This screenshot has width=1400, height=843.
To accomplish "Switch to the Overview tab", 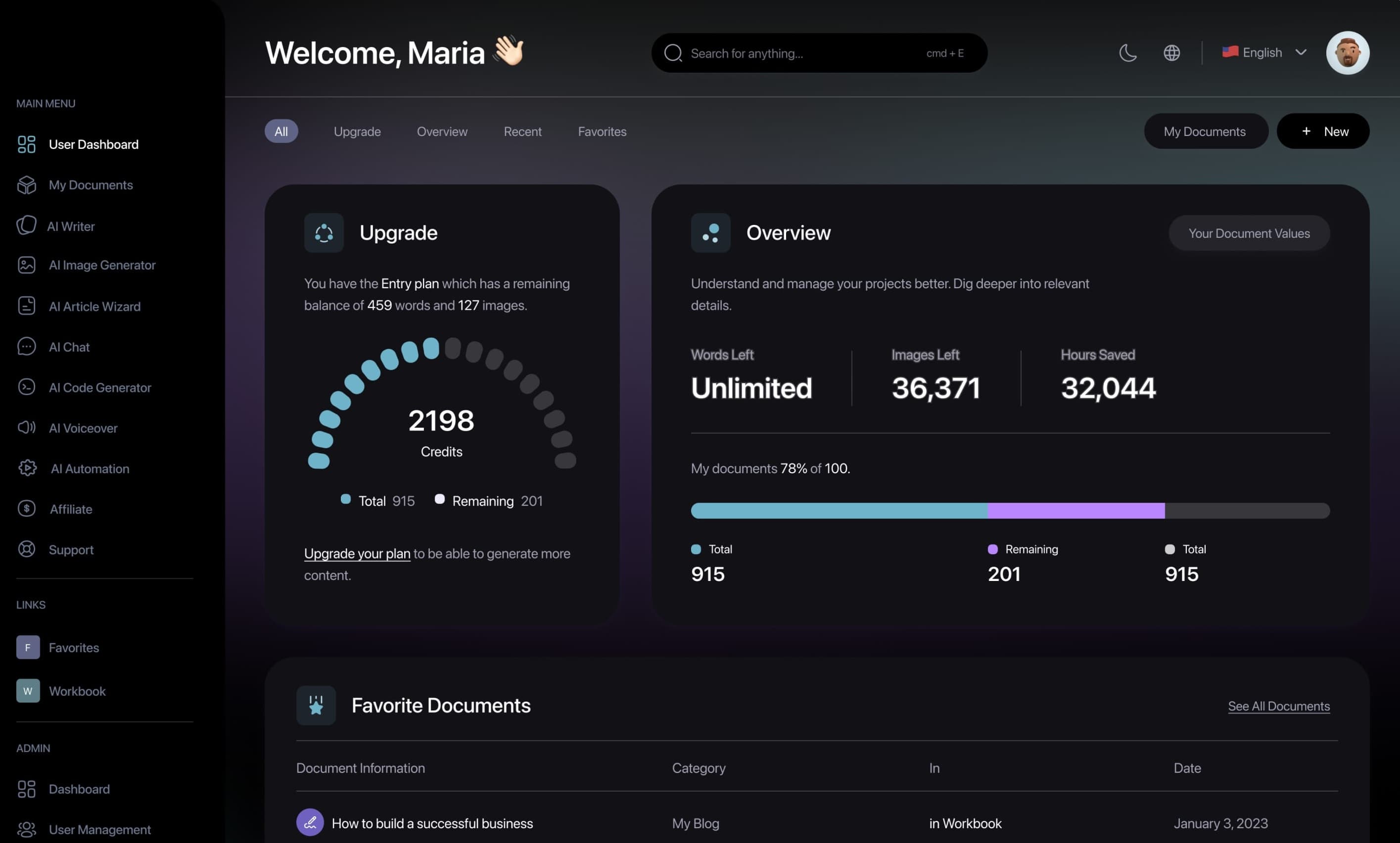I will [442, 131].
